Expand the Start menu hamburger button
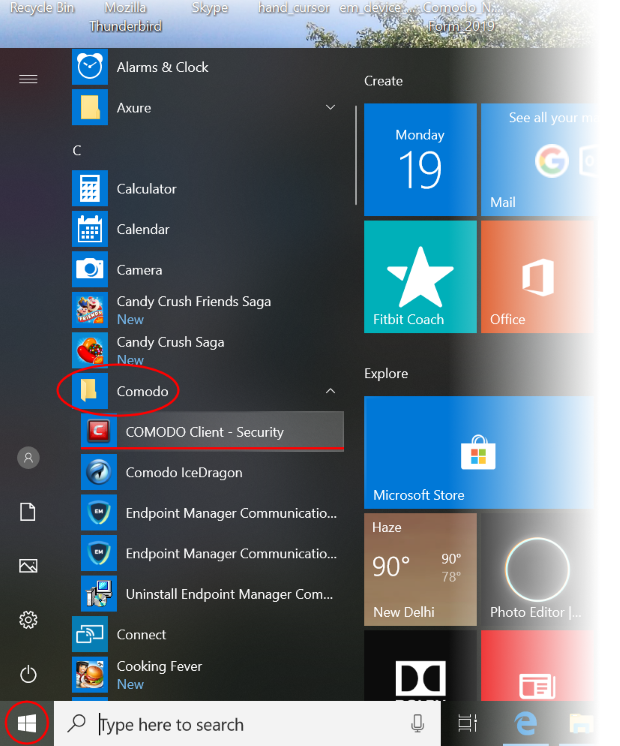620x746 pixels. point(28,79)
